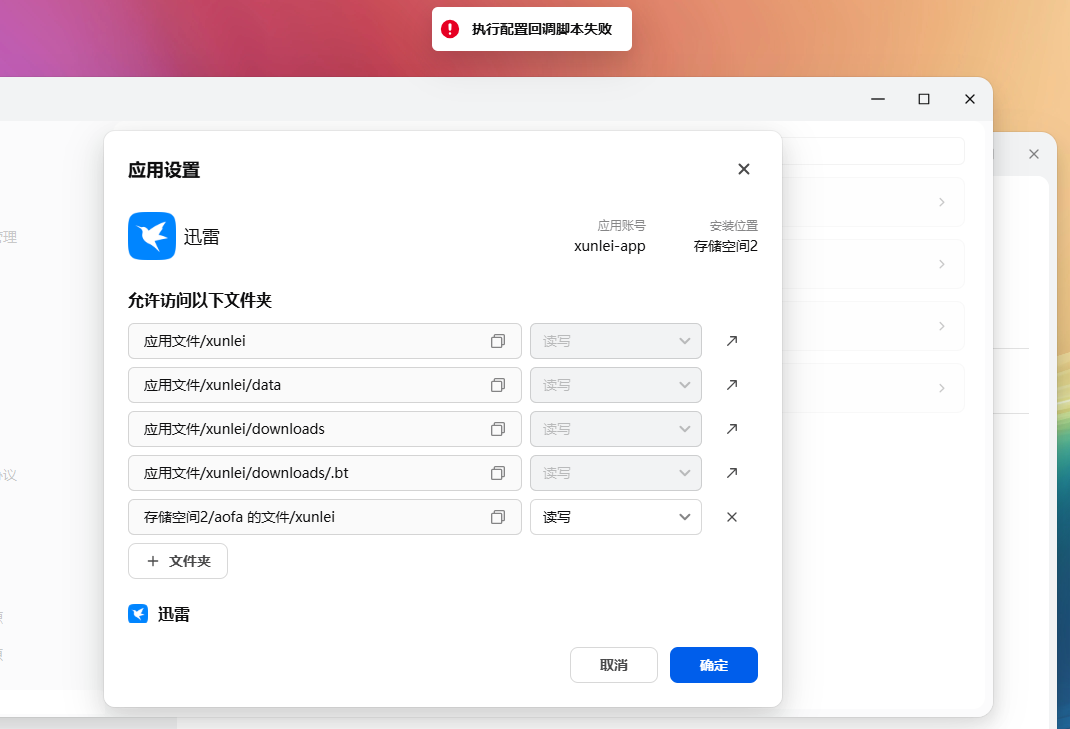1070x729 pixels.
Task: Copy path of 应用文件/xunlei/downloads folder
Action: click(x=498, y=429)
